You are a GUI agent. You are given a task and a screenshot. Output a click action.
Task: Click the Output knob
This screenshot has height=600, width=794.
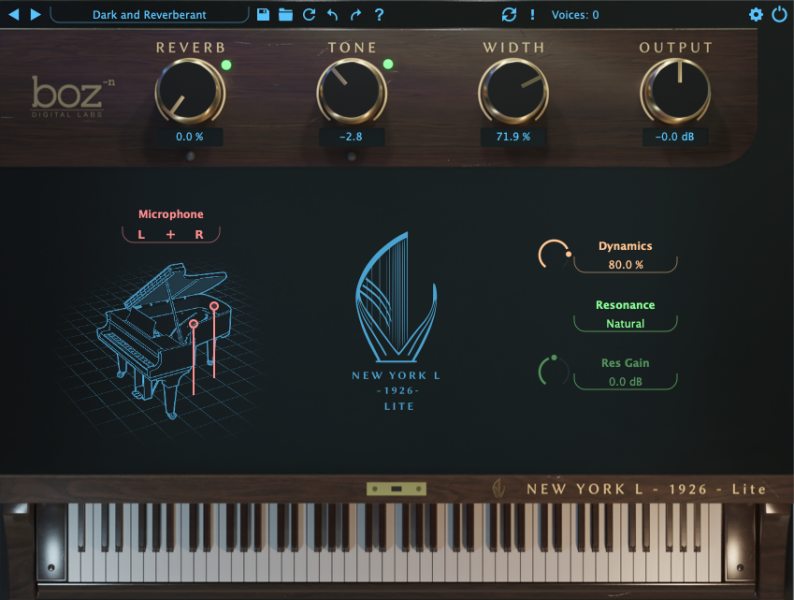coord(675,91)
